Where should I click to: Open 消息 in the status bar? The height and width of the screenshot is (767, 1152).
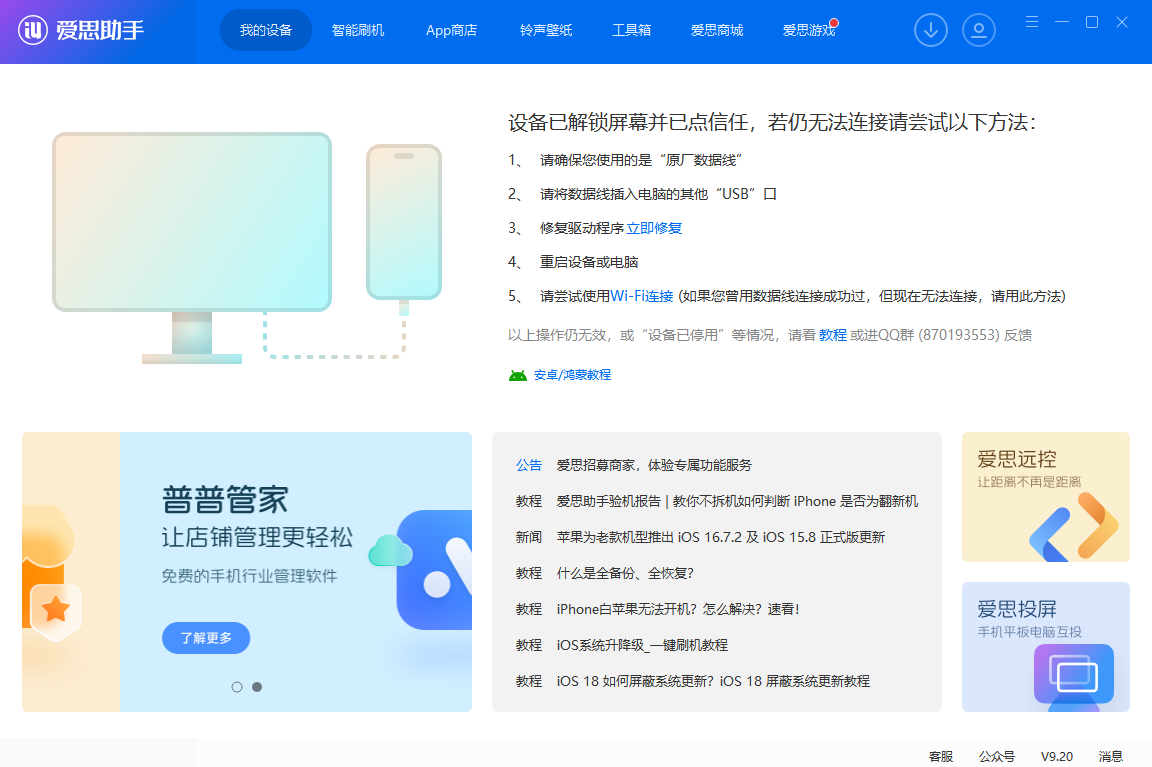[x=1110, y=756]
